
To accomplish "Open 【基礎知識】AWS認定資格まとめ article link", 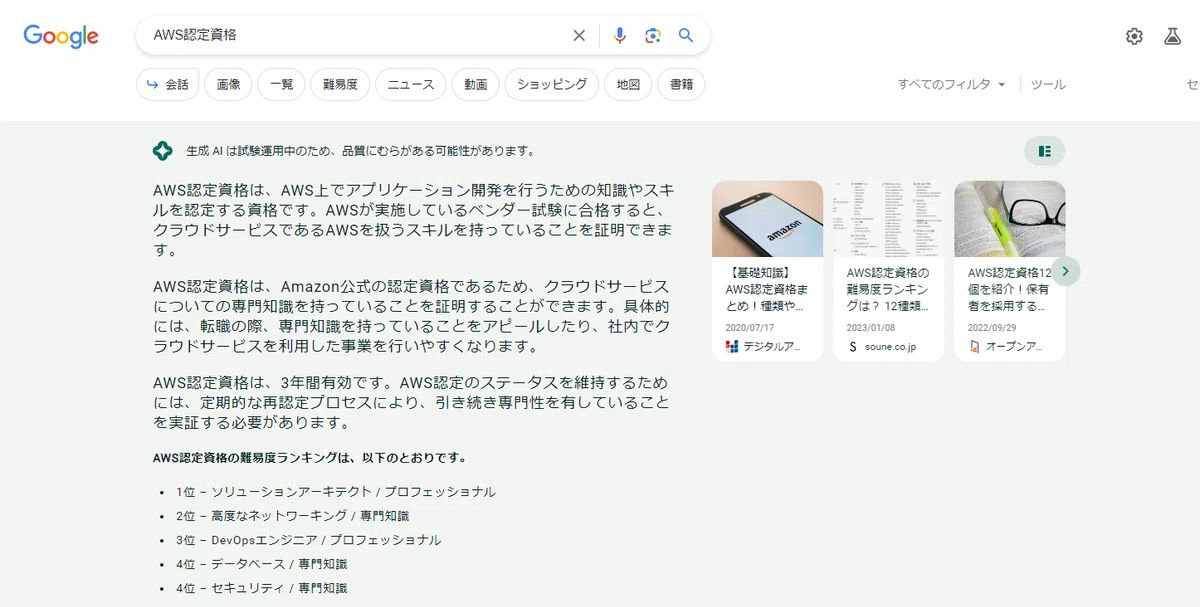I will 765,289.
